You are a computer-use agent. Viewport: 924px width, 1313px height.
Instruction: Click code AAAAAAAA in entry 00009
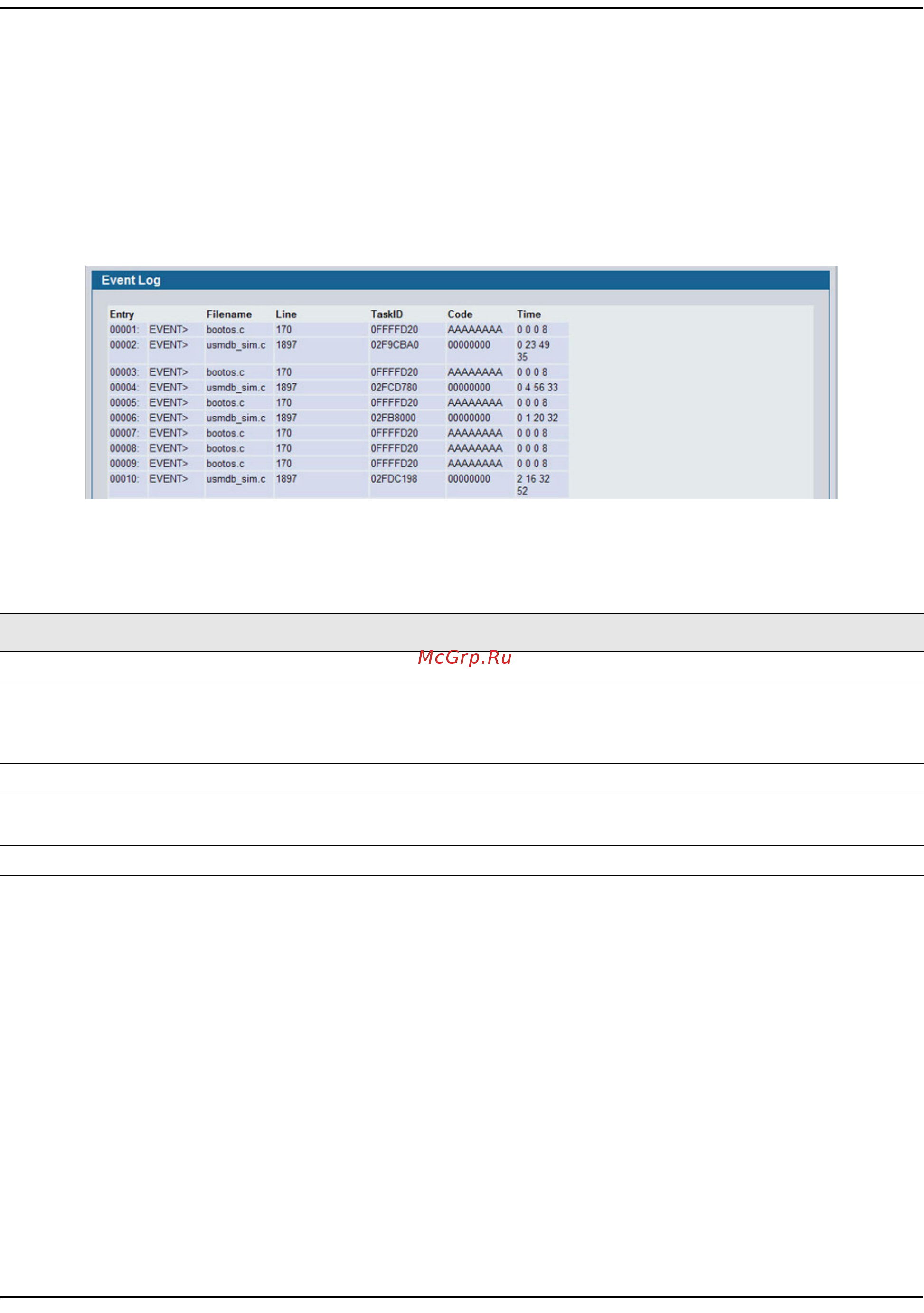click(475, 464)
